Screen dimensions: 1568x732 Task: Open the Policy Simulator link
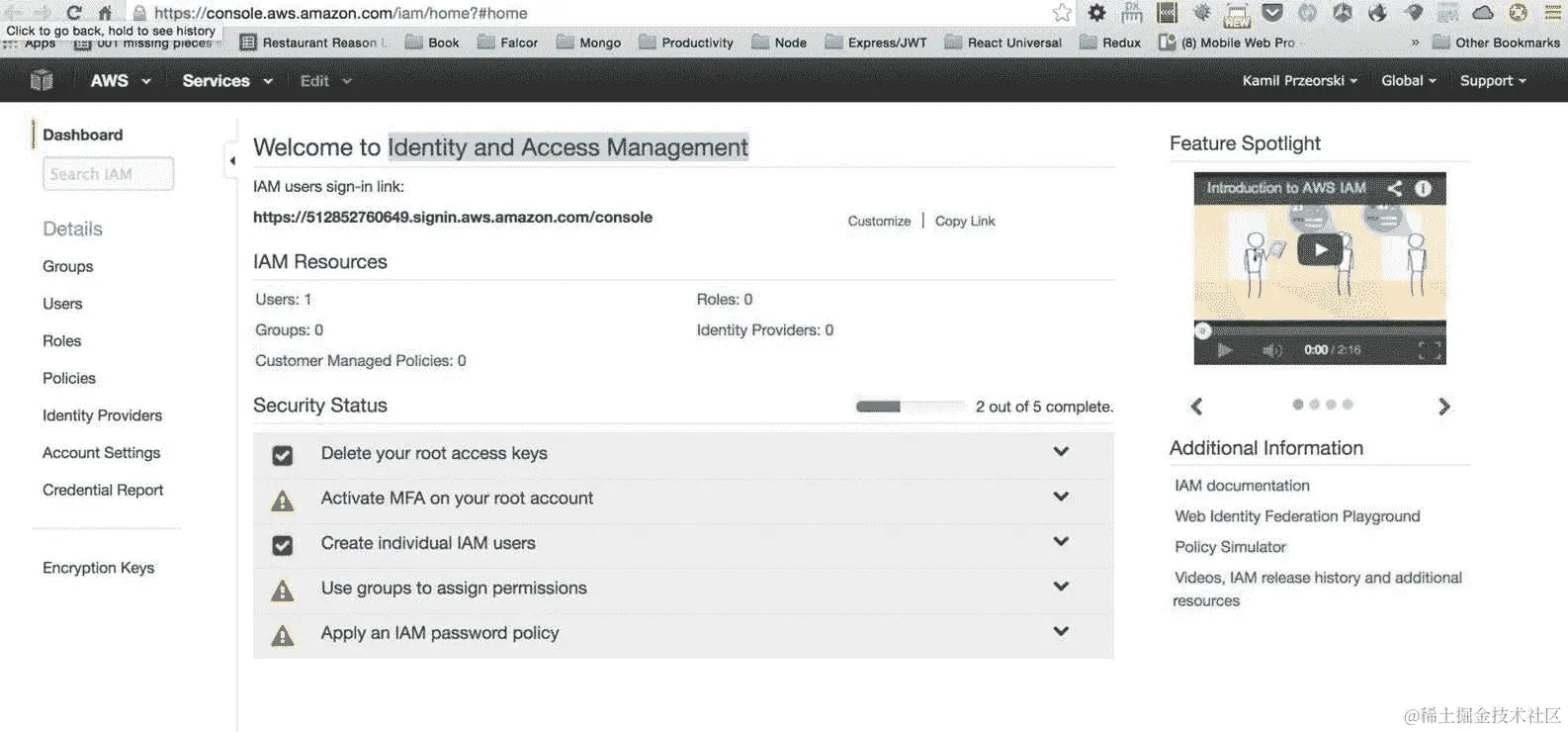[1230, 547]
